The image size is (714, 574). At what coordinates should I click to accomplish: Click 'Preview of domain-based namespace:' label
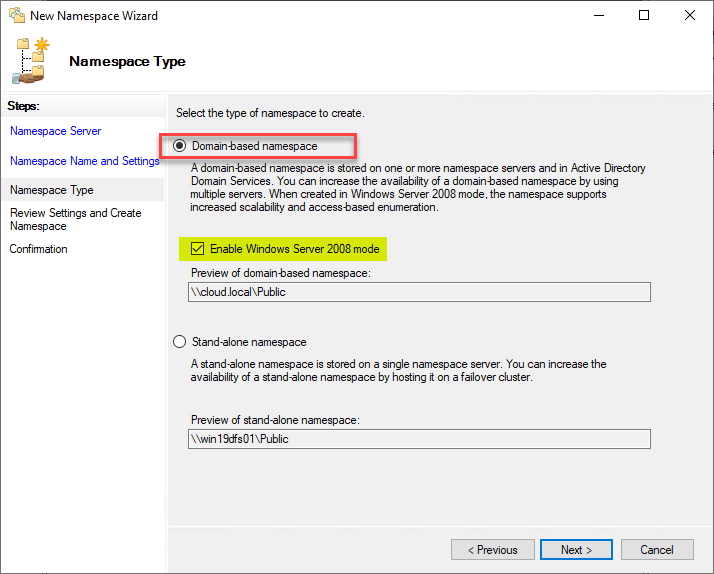pos(281,273)
